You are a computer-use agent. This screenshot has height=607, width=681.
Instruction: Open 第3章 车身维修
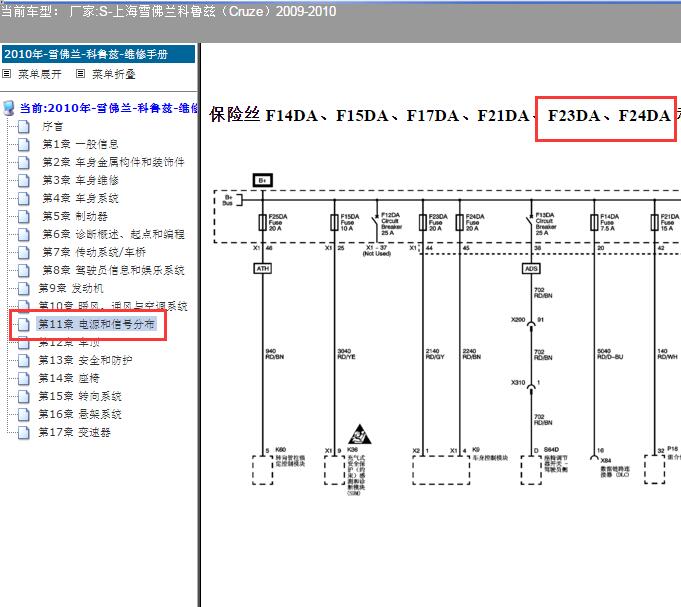click(x=80, y=180)
